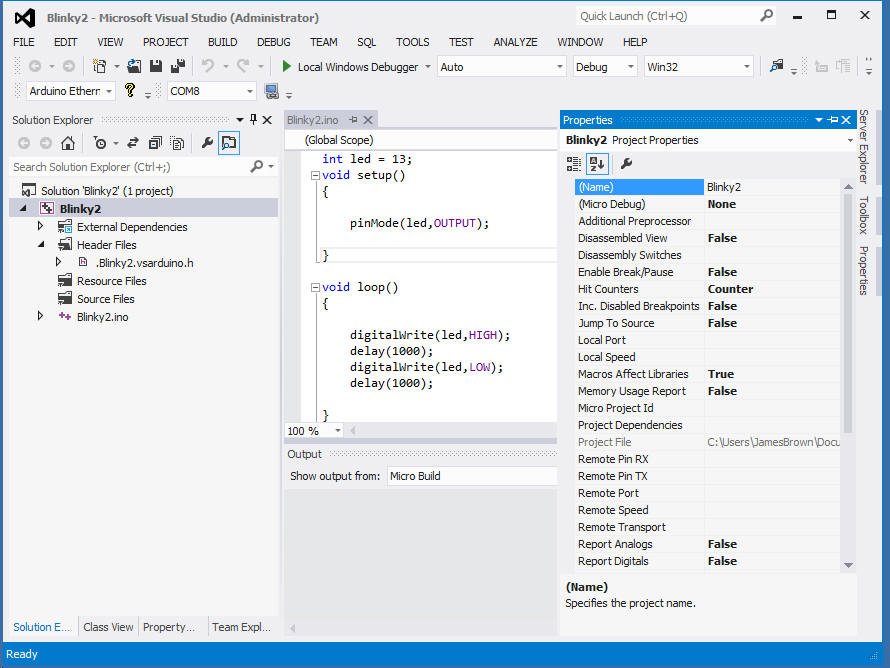Click the Save All toolbar icon

[x=178, y=66]
